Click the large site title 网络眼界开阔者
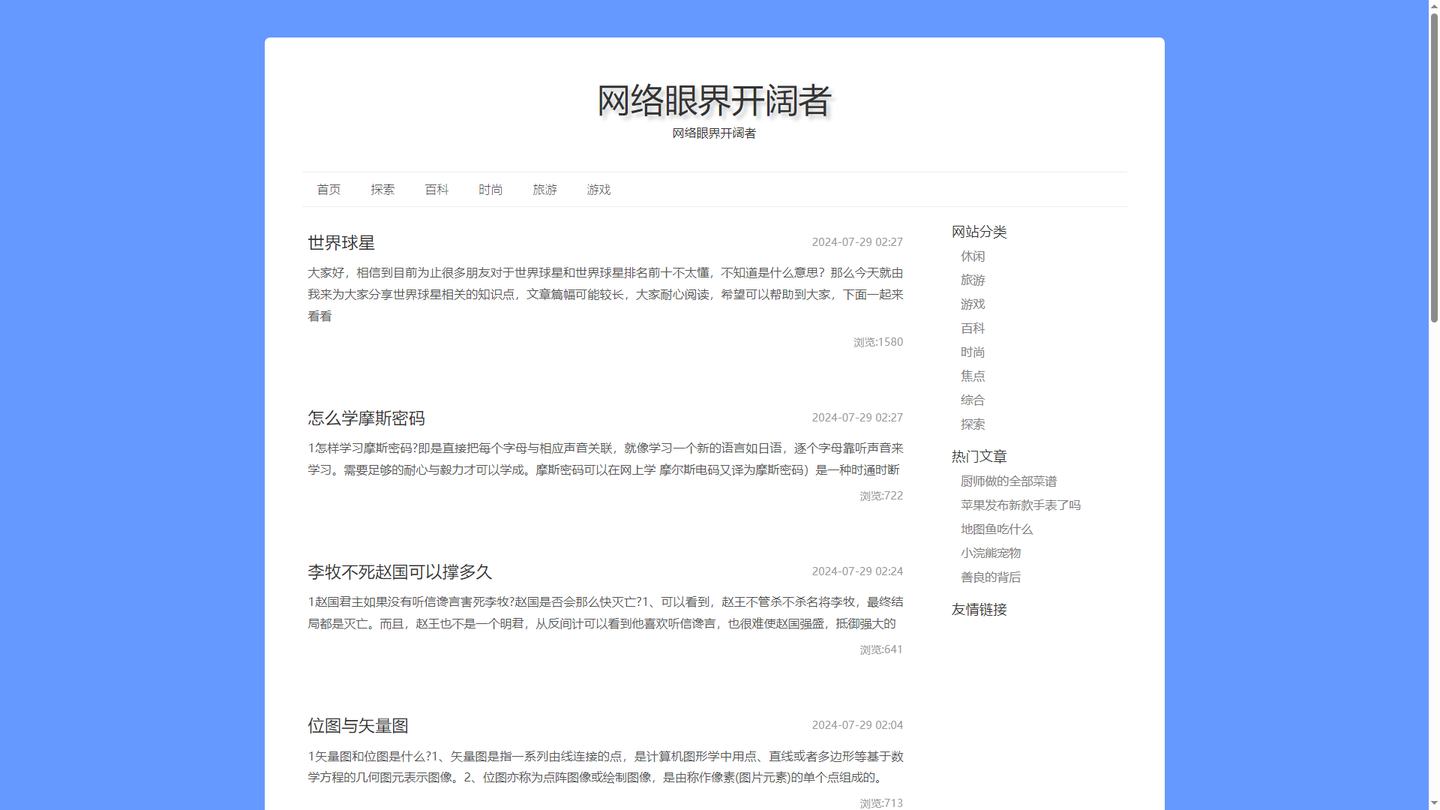Image resolution: width=1440 pixels, height=810 pixels. (714, 100)
